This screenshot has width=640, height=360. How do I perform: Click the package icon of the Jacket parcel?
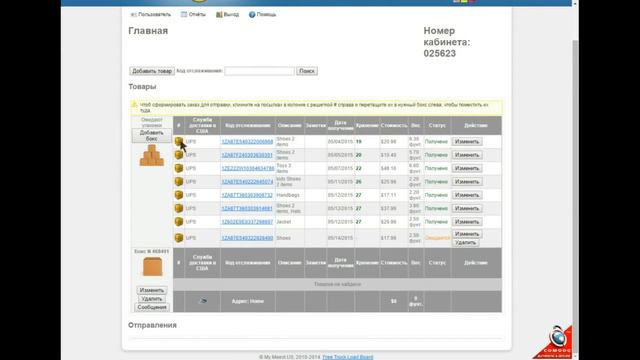(179, 222)
